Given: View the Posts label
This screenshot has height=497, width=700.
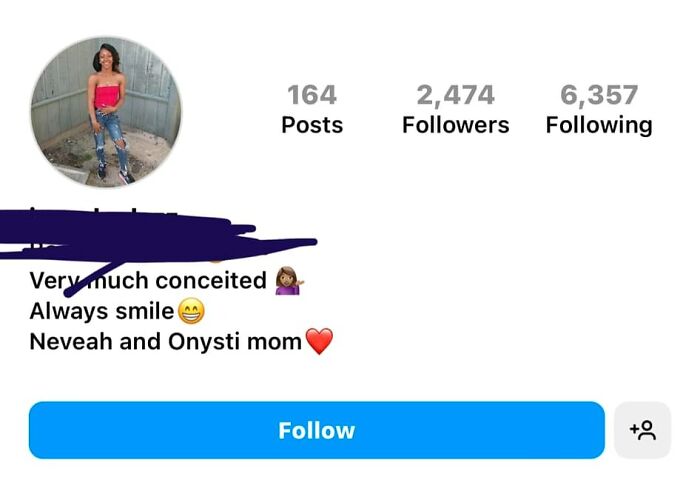Looking at the screenshot, I should coord(312,125).
